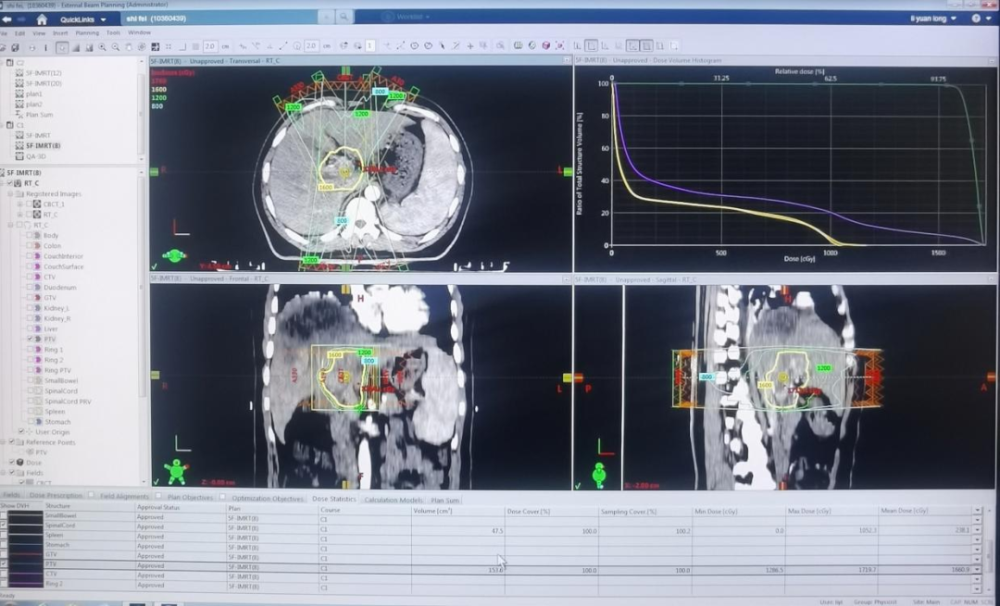Click the checkerboard view layout icon

[156, 47]
